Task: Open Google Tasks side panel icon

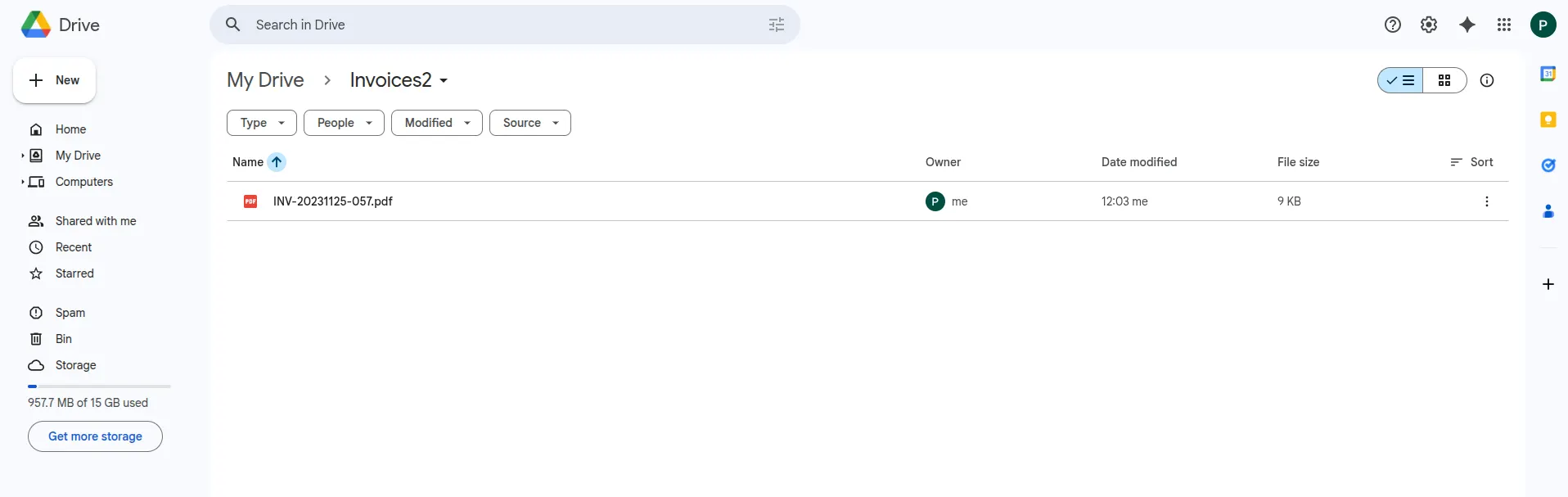Action: tap(1548, 165)
